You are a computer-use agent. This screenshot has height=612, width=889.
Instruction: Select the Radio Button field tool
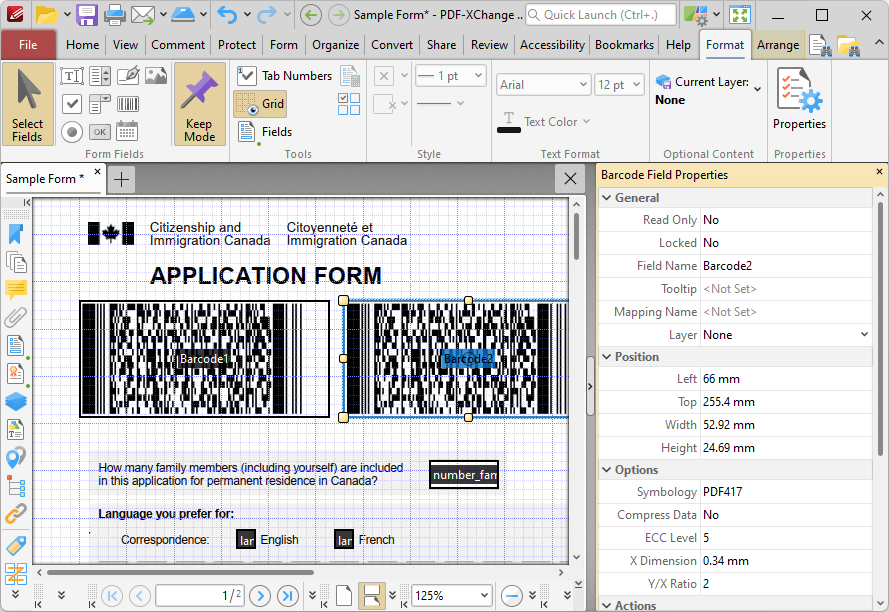(x=72, y=131)
